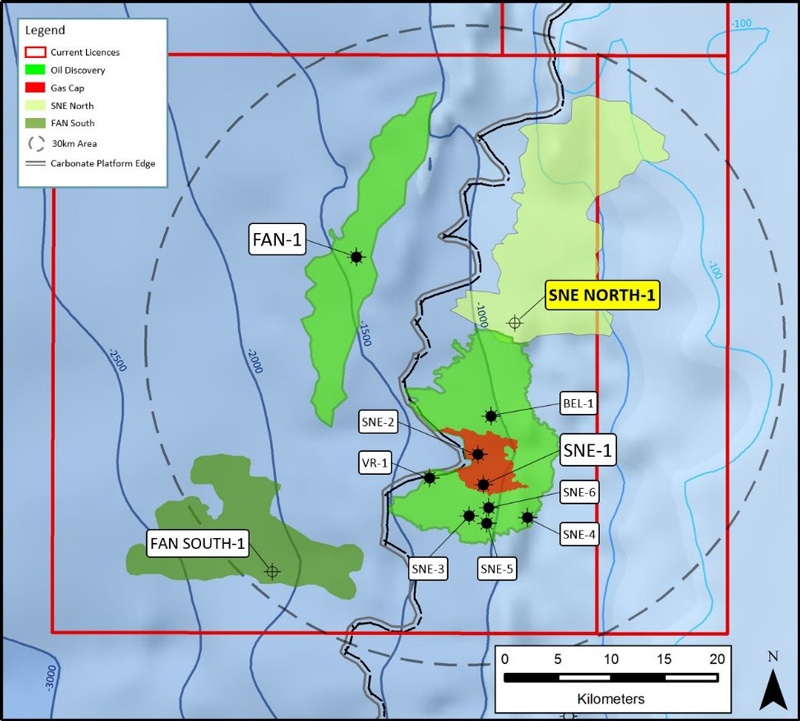
Task: Click the SNE-5 well label
Action: [x=497, y=569]
